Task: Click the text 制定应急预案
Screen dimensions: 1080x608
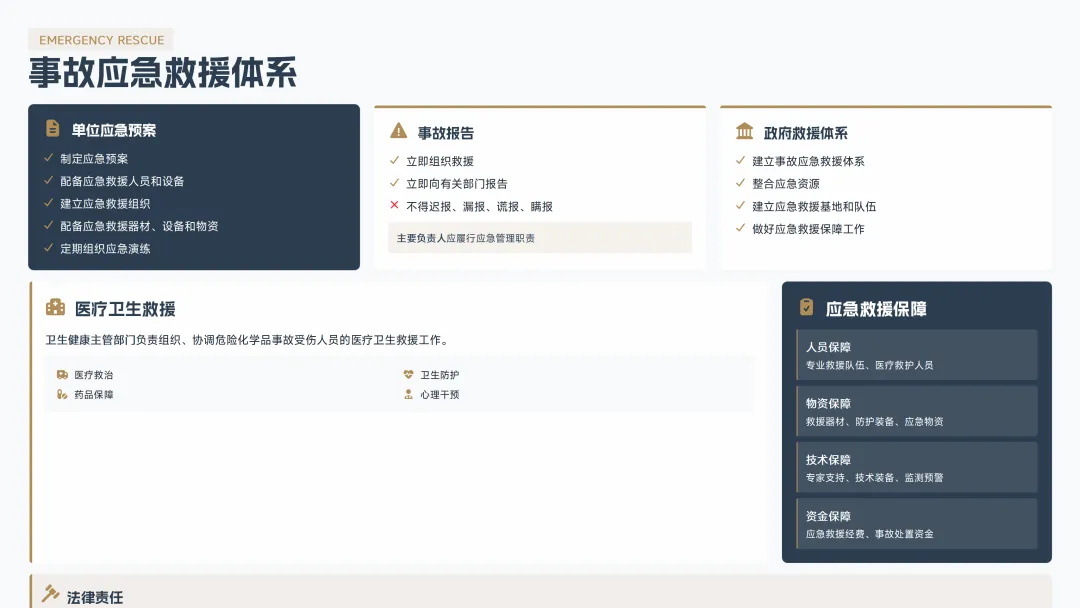Action: pos(94,158)
